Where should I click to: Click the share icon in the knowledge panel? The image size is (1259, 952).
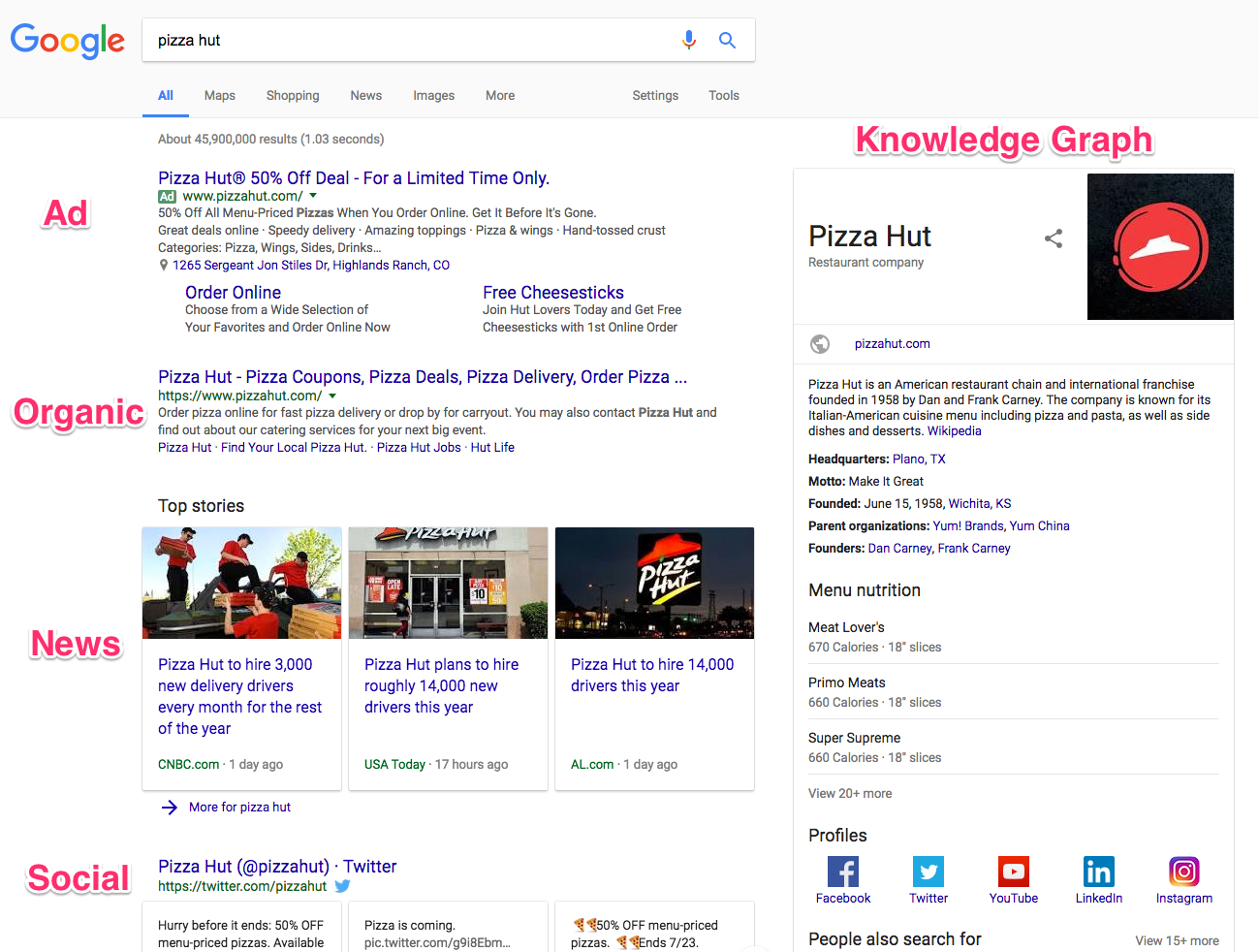coord(1054,238)
